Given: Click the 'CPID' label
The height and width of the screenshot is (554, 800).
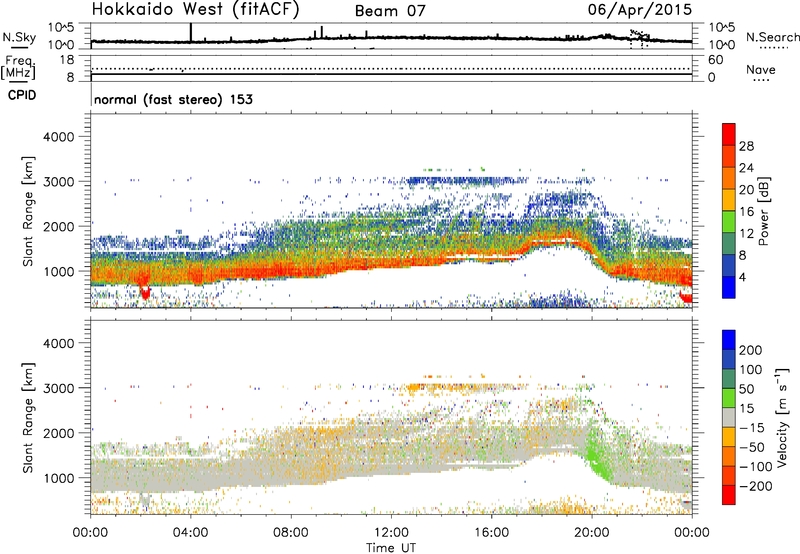Looking at the screenshot, I should (22, 95).
